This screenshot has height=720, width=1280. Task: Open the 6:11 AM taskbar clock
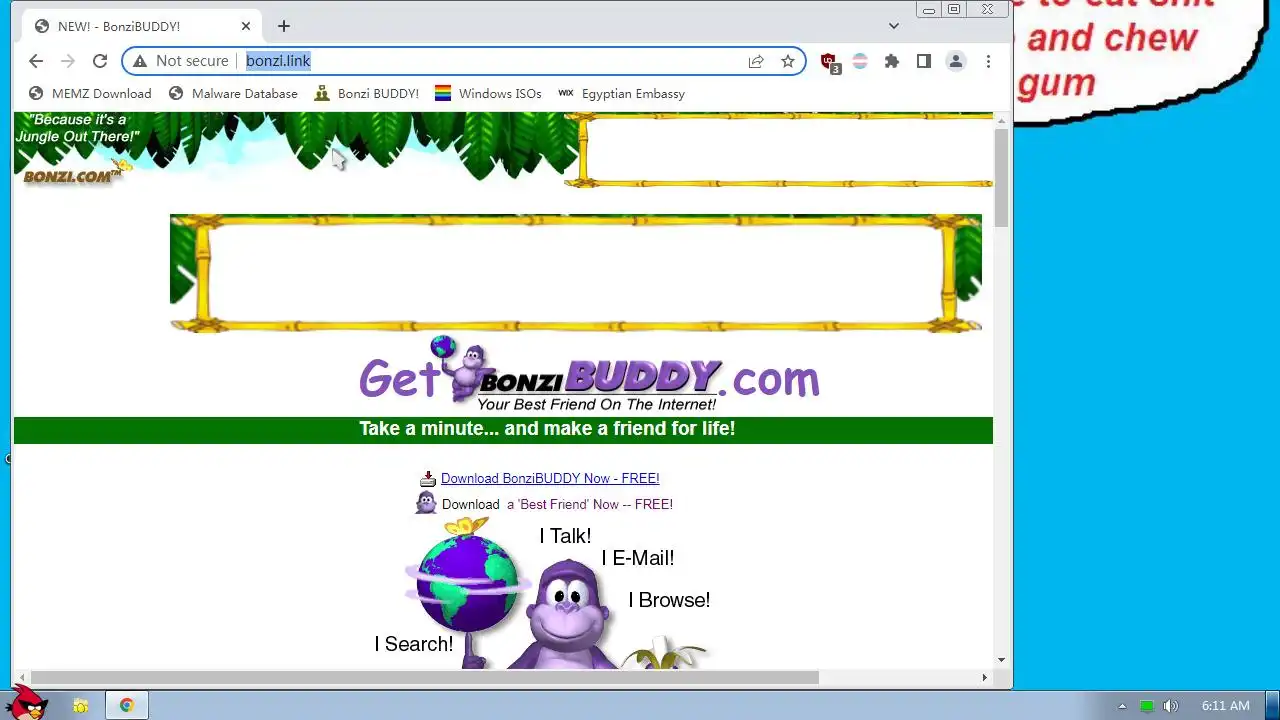[1225, 706]
